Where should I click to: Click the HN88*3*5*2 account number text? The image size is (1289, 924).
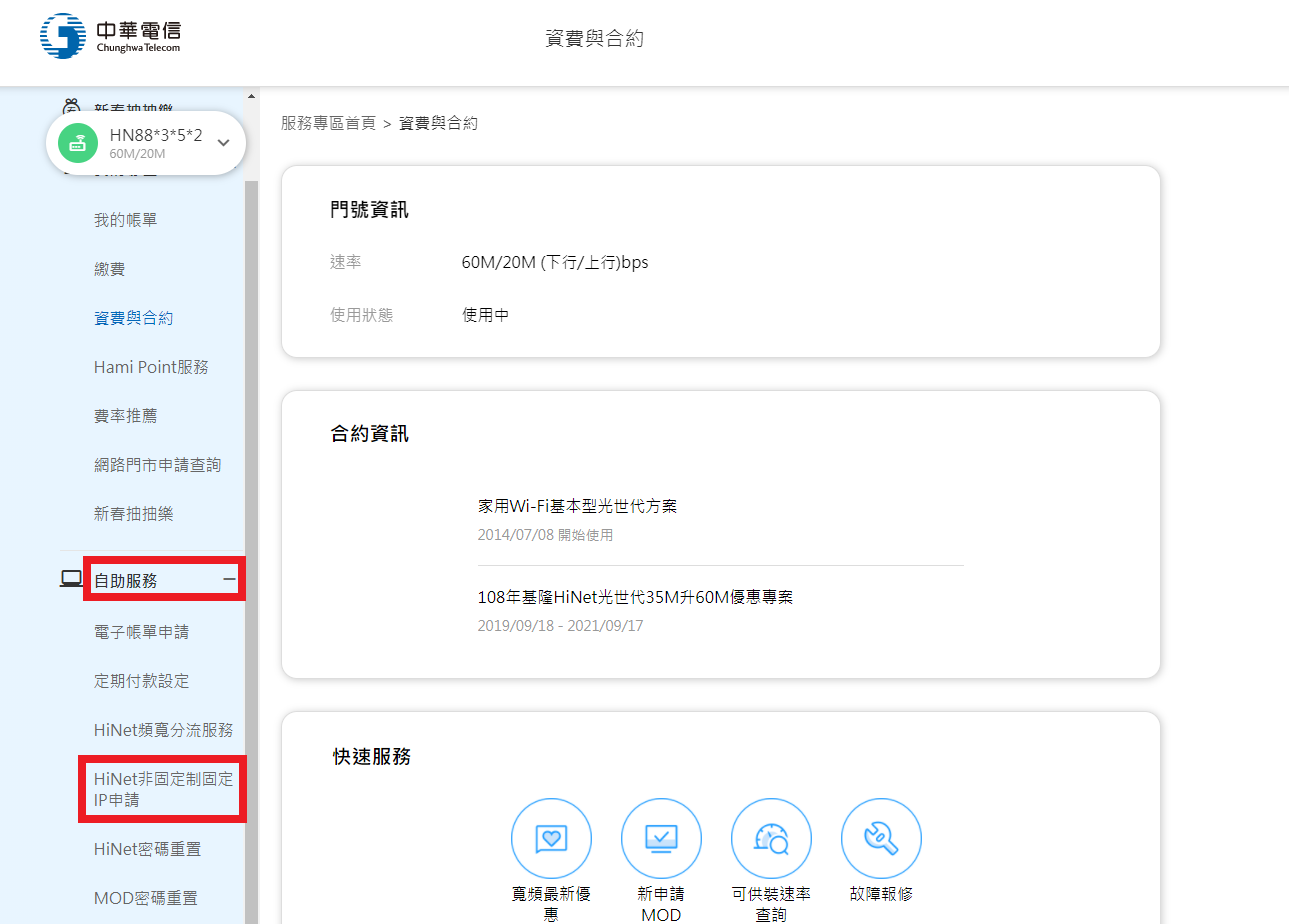pyautogui.click(x=156, y=135)
